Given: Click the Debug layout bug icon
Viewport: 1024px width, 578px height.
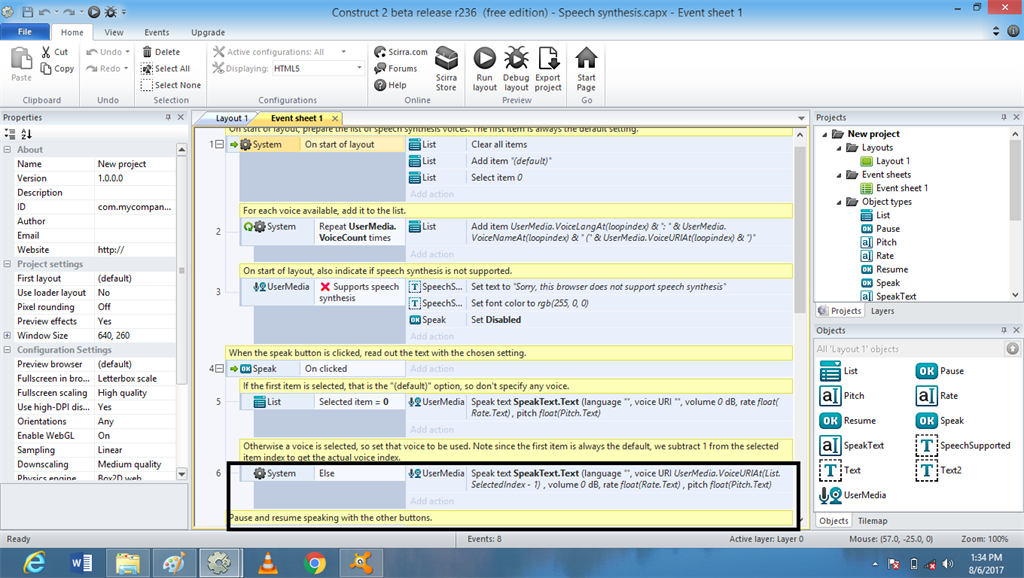Looking at the screenshot, I should (x=516, y=59).
